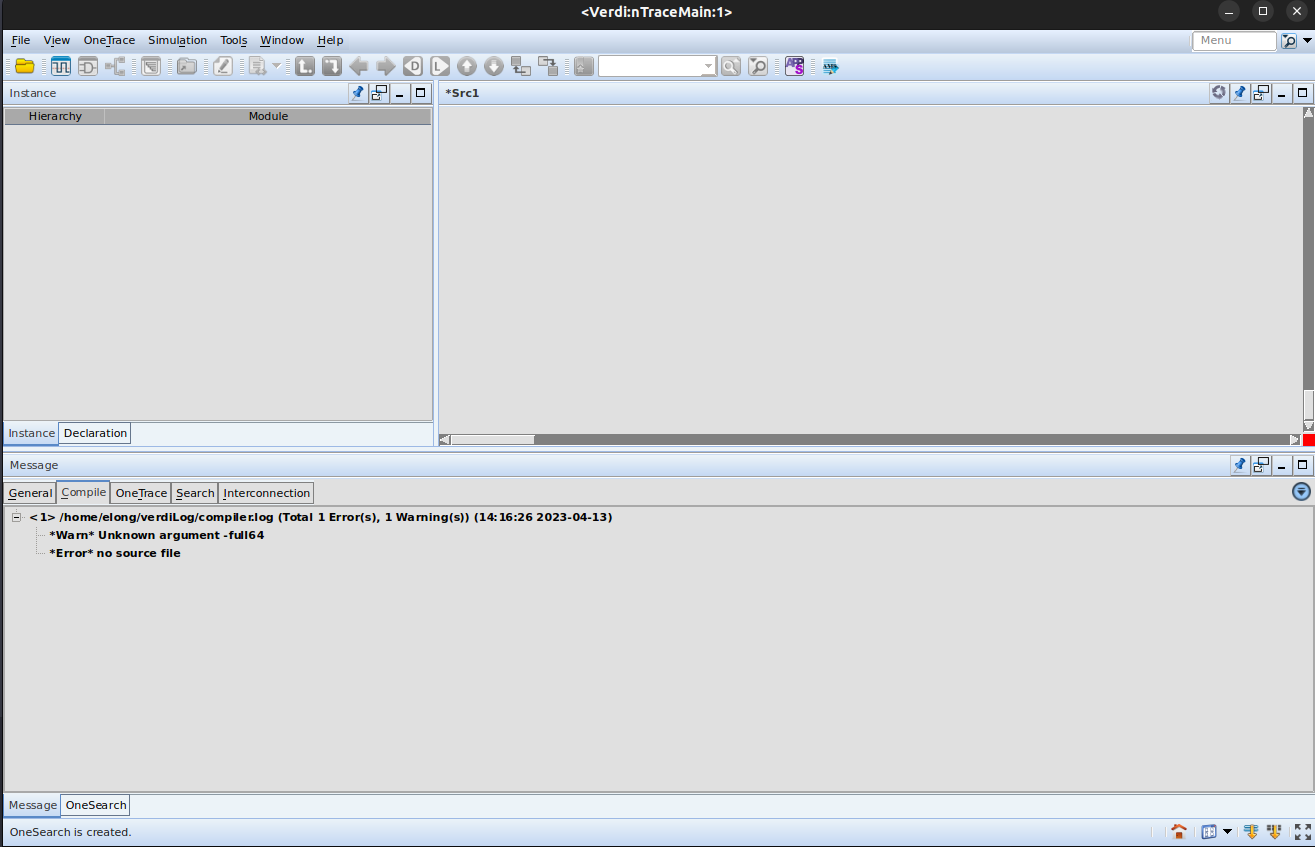Click the full-screen arrows icon in status bar
Screen dimensions: 1315x847
click(1302, 832)
